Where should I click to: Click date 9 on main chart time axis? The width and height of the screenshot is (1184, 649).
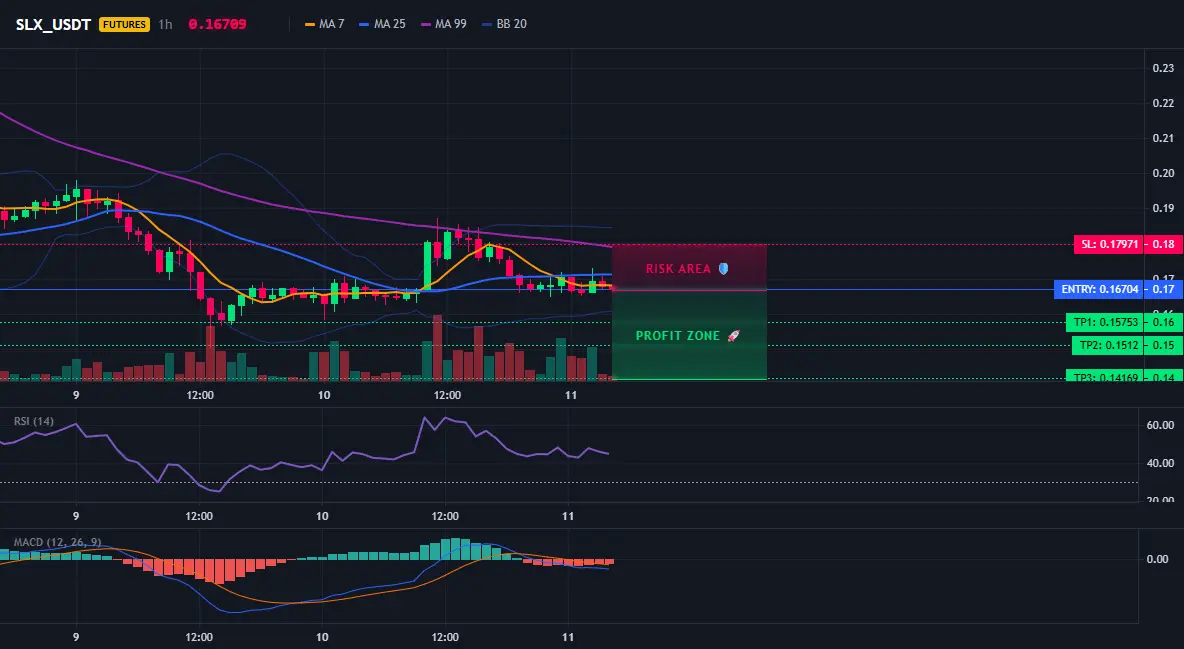[76, 395]
